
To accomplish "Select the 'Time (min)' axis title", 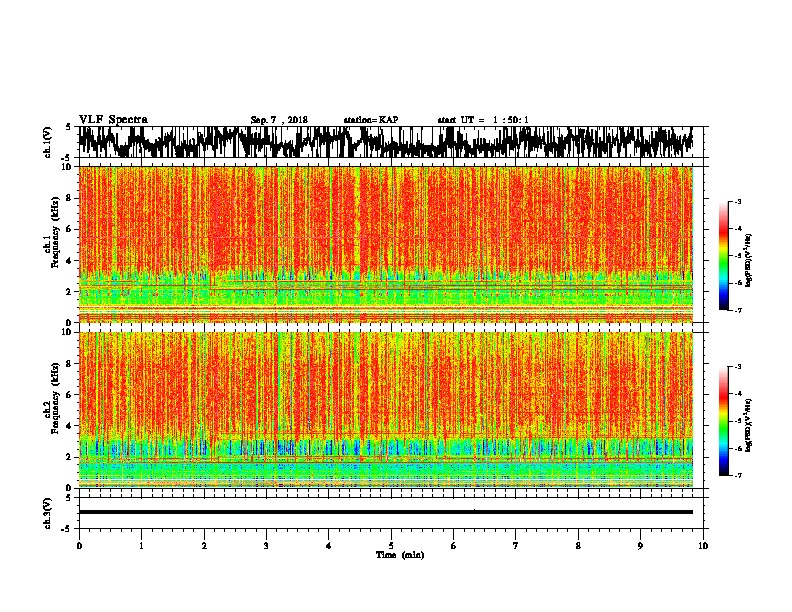I will [400, 555].
